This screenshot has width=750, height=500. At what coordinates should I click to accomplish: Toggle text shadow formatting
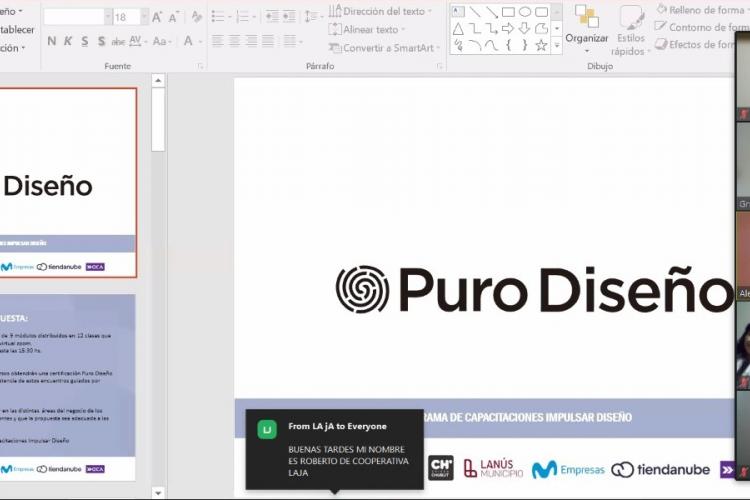(101, 42)
